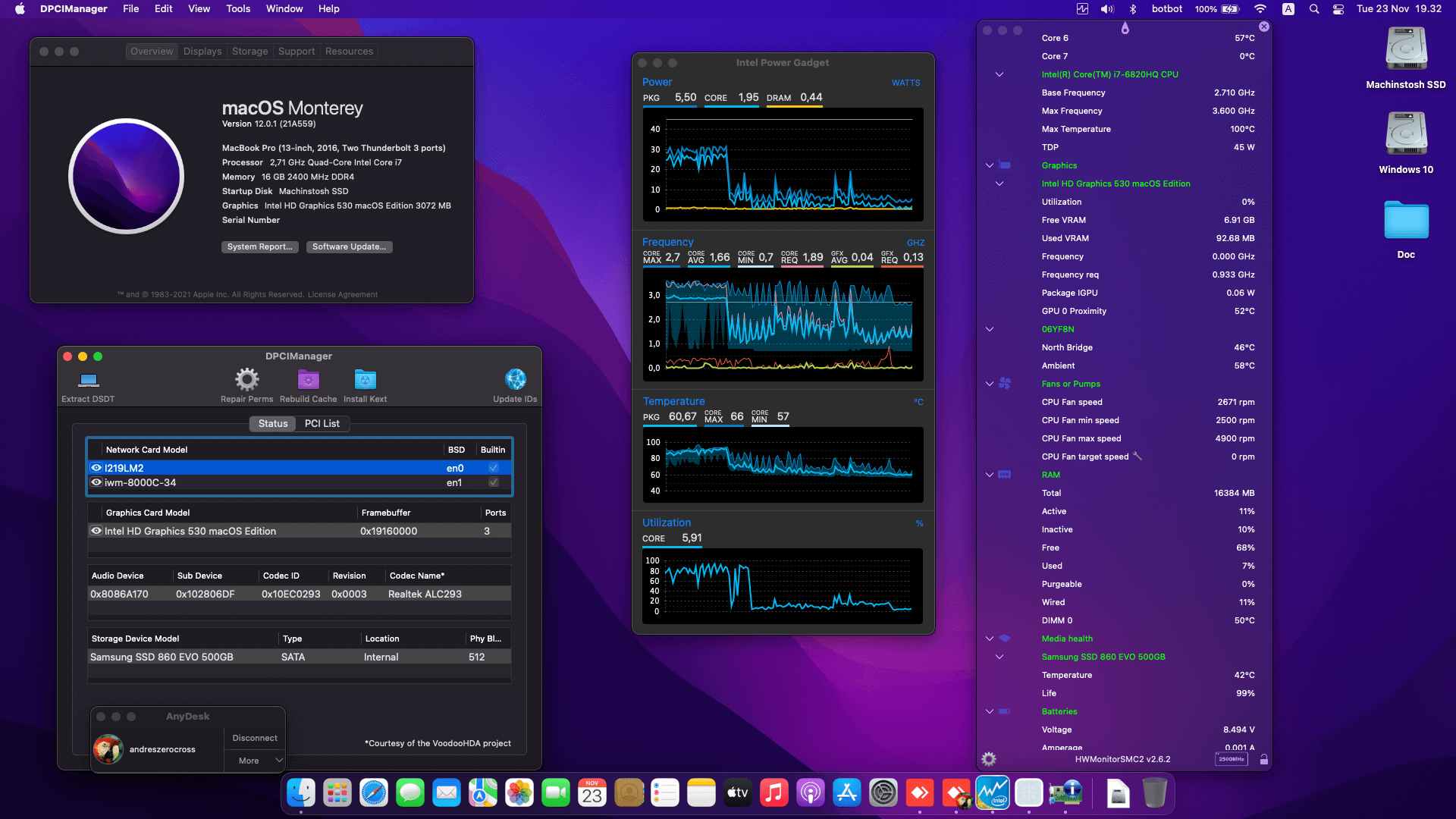Open System Preferences from the Dock

pyautogui.click(x=883, y=793)
